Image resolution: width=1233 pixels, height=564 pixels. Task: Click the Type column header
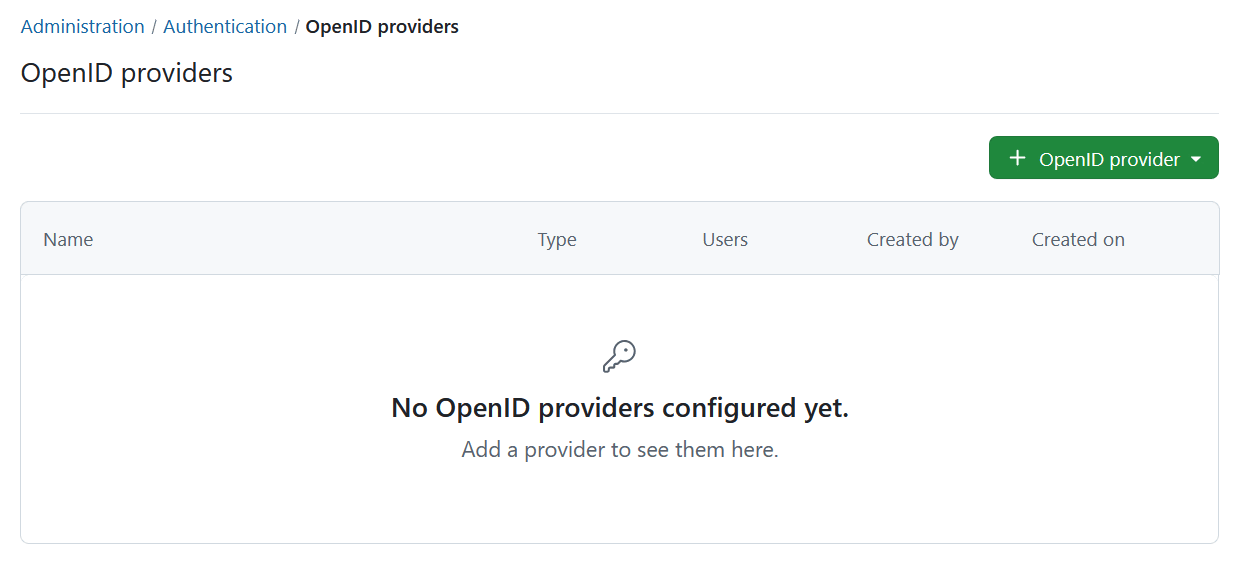557,239
